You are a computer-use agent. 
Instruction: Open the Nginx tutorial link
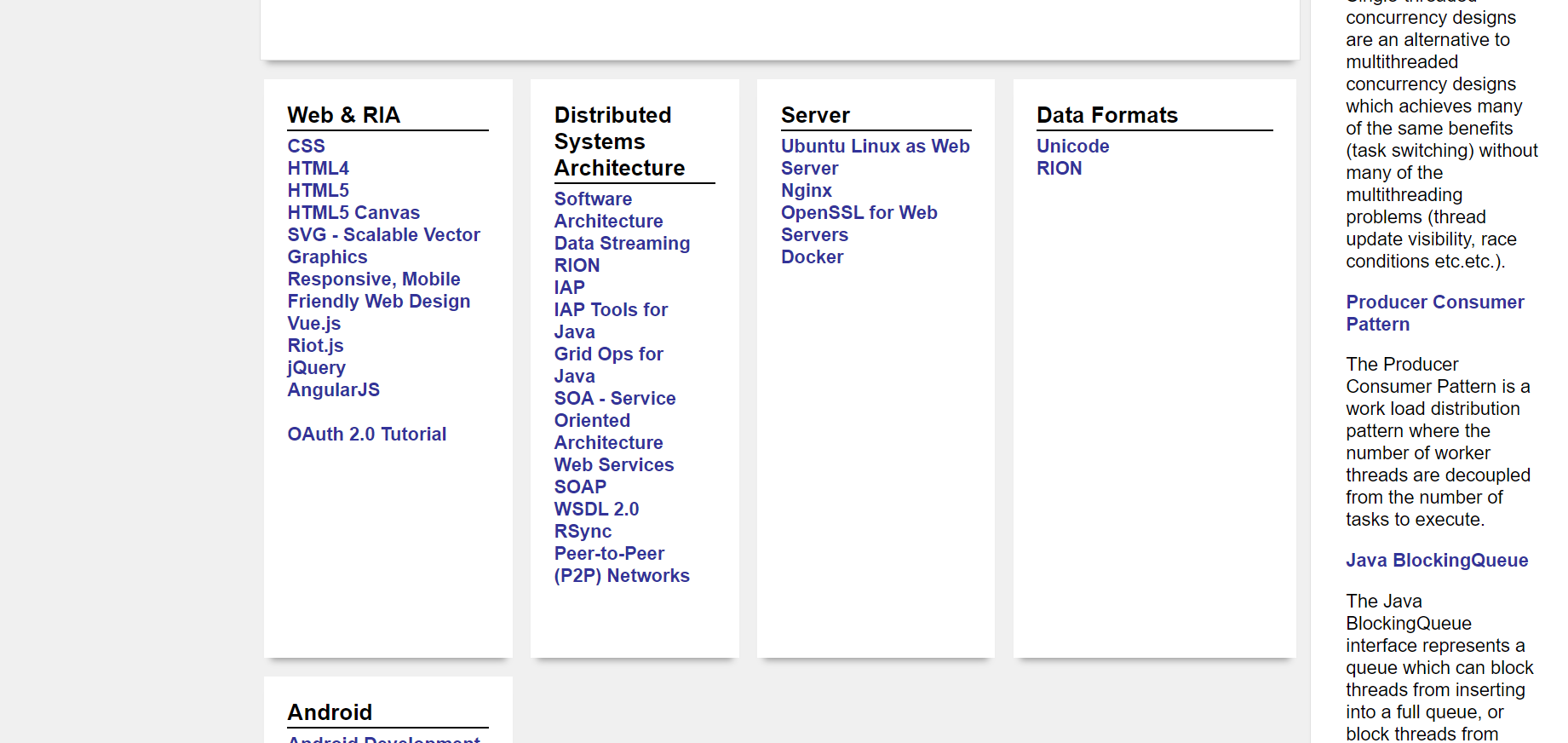[806, 190]
